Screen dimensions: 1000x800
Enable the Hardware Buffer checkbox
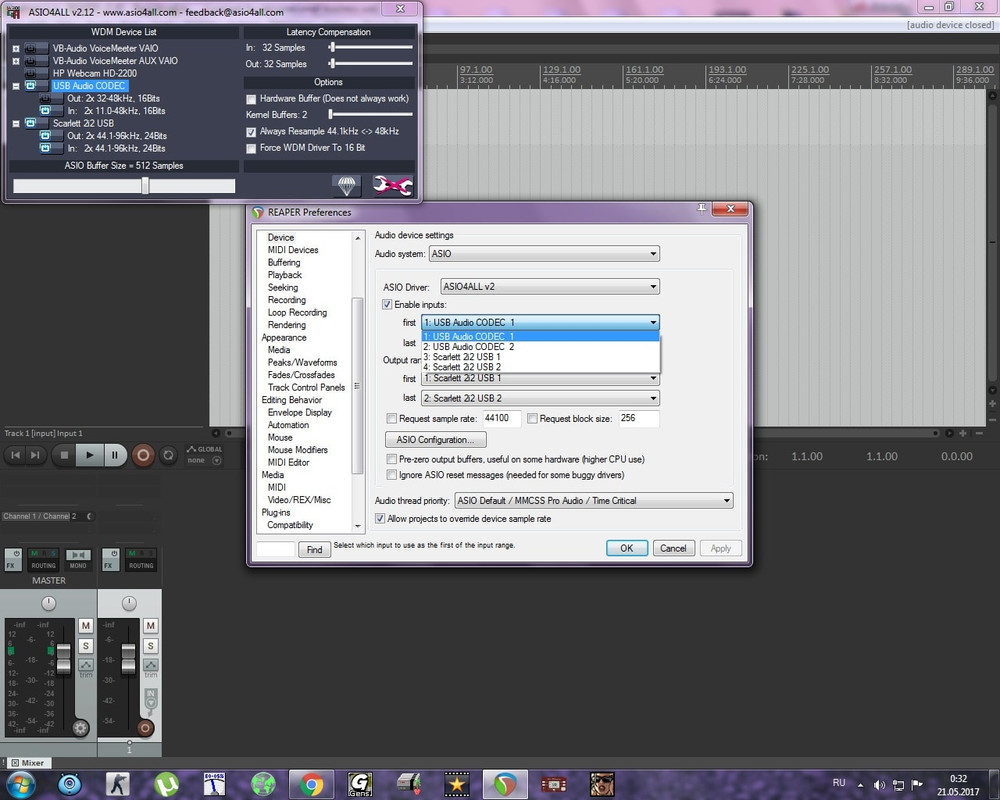[251, 99]
